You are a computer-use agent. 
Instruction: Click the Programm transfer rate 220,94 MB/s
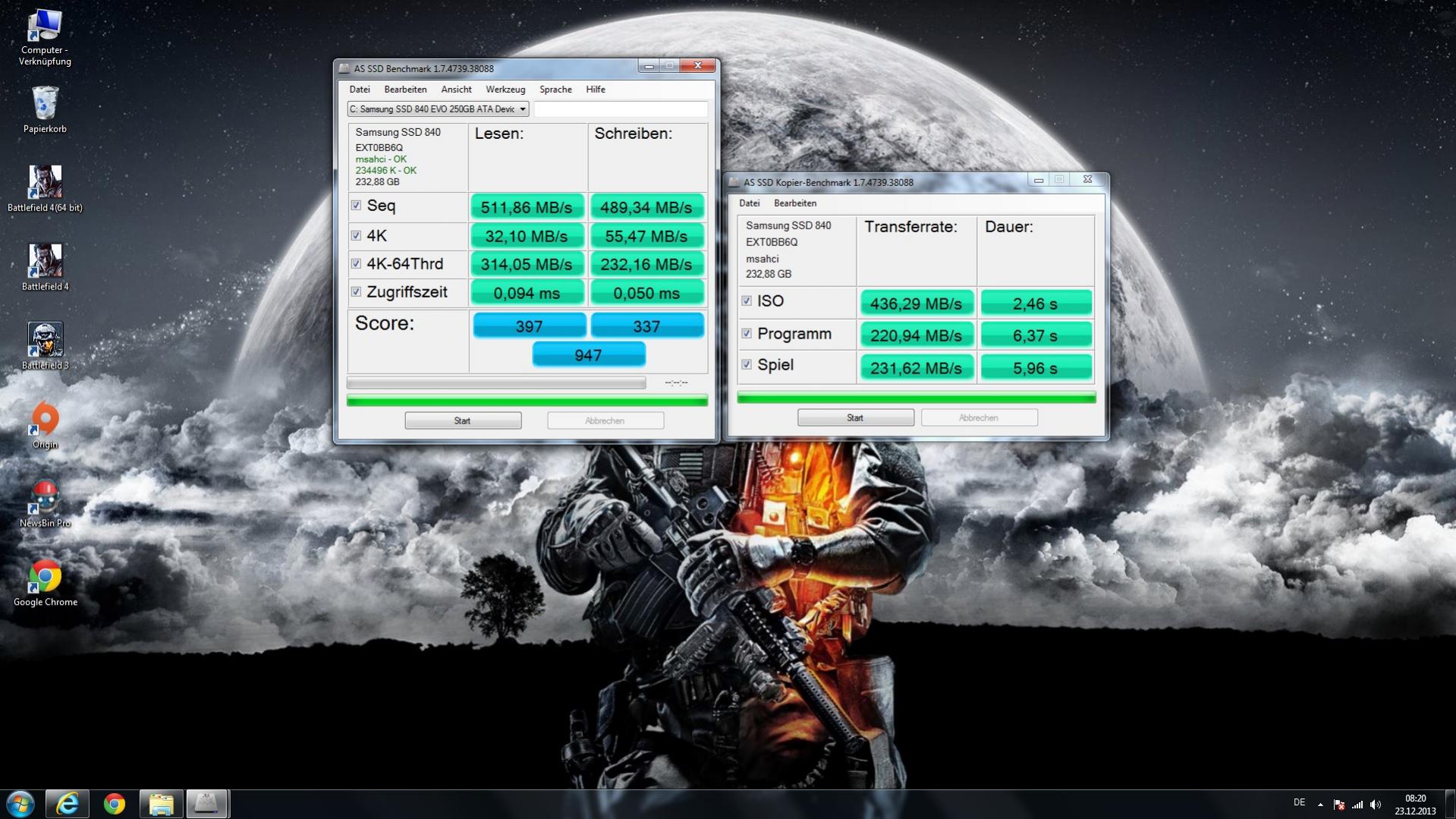tap(917, 335)
